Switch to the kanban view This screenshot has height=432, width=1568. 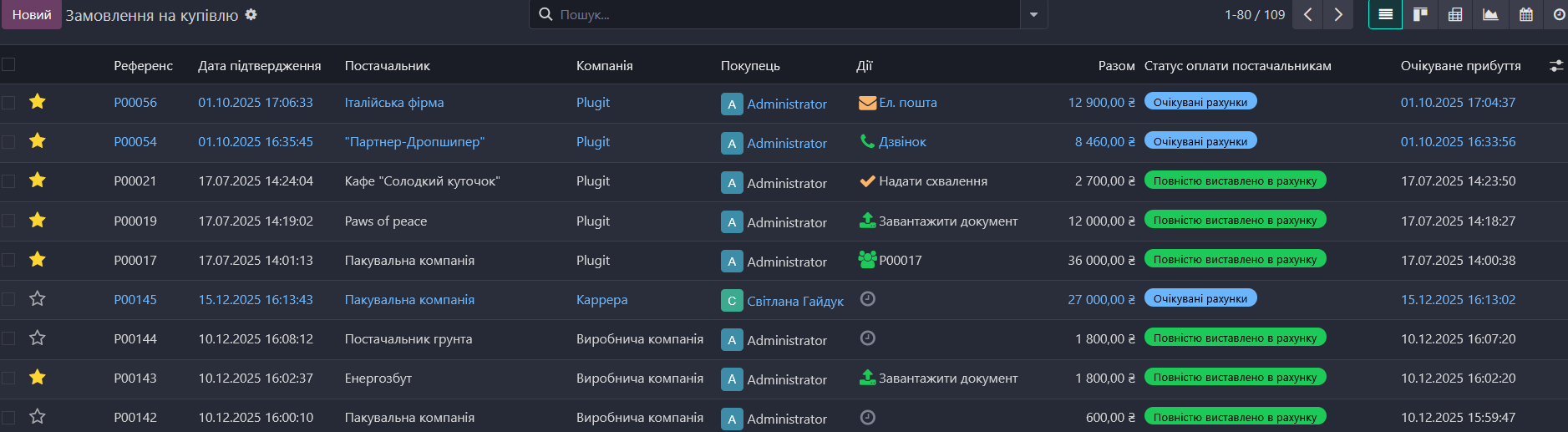point(1420,14)
